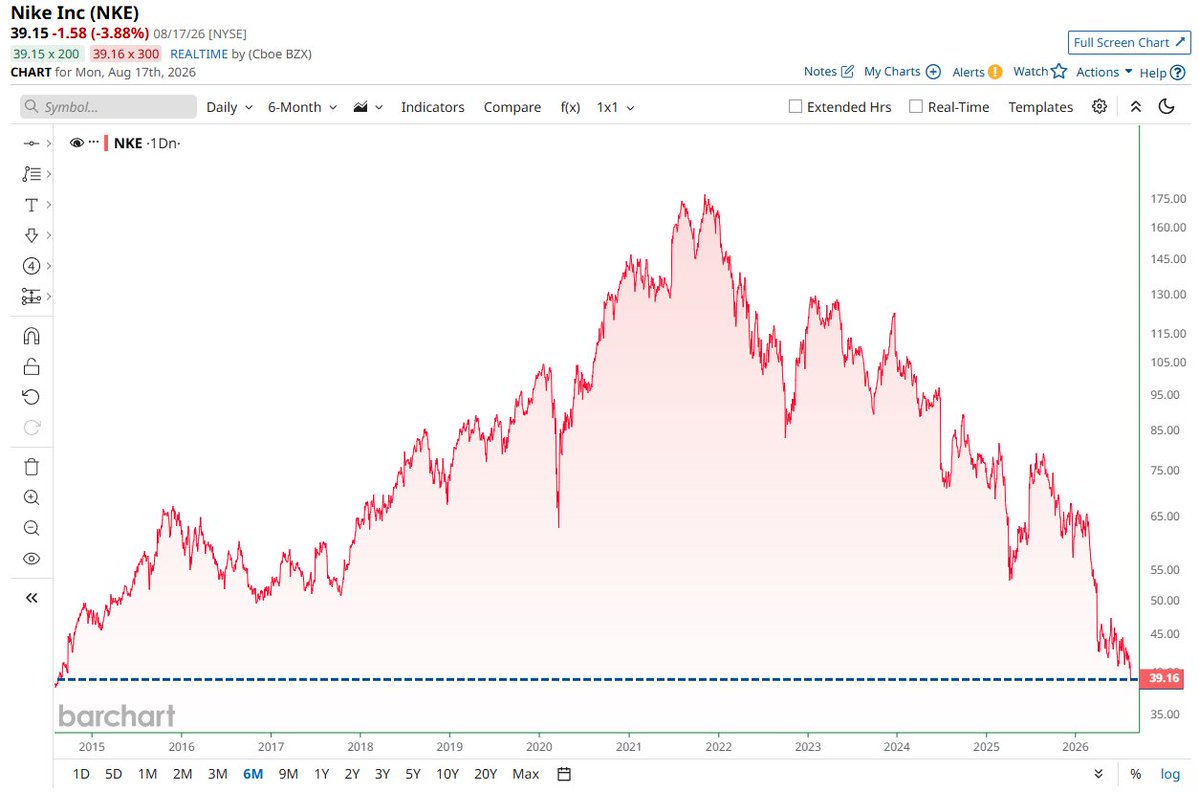
Task: Open the 6-Month period dropdown
Action: [302, 108]
